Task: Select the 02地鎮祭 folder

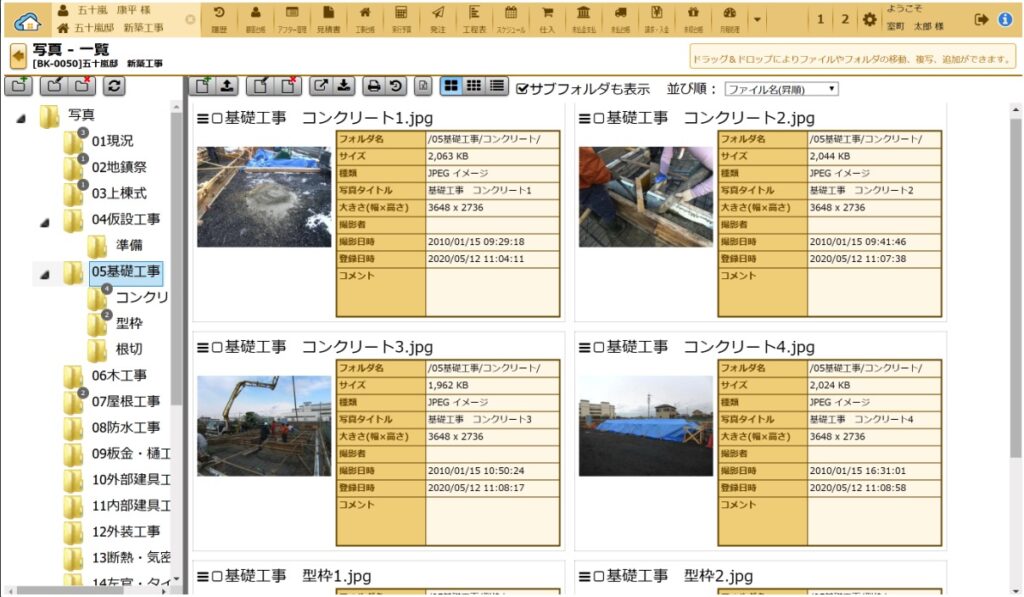Action: pos(119,167)
